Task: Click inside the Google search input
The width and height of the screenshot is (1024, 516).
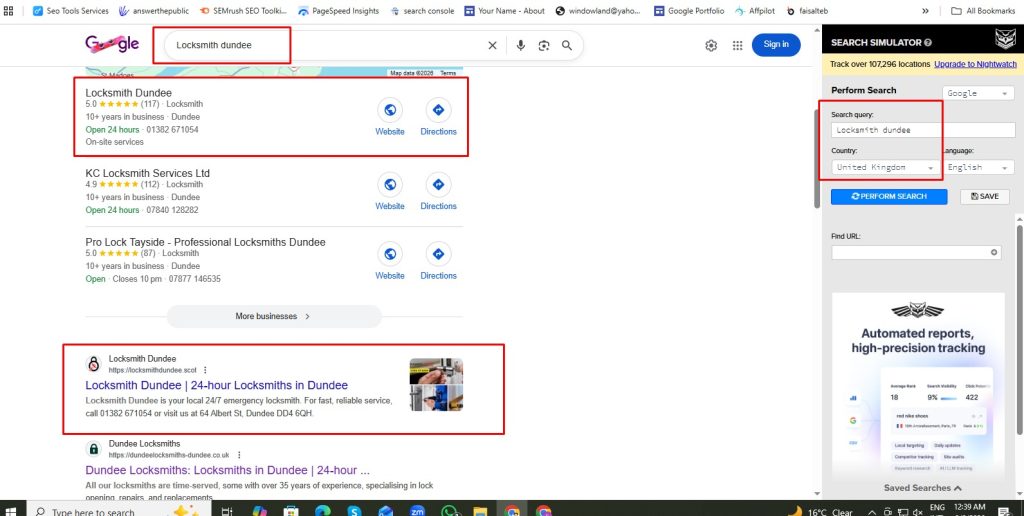Action: pyautogui.click(x=327, y=45)
